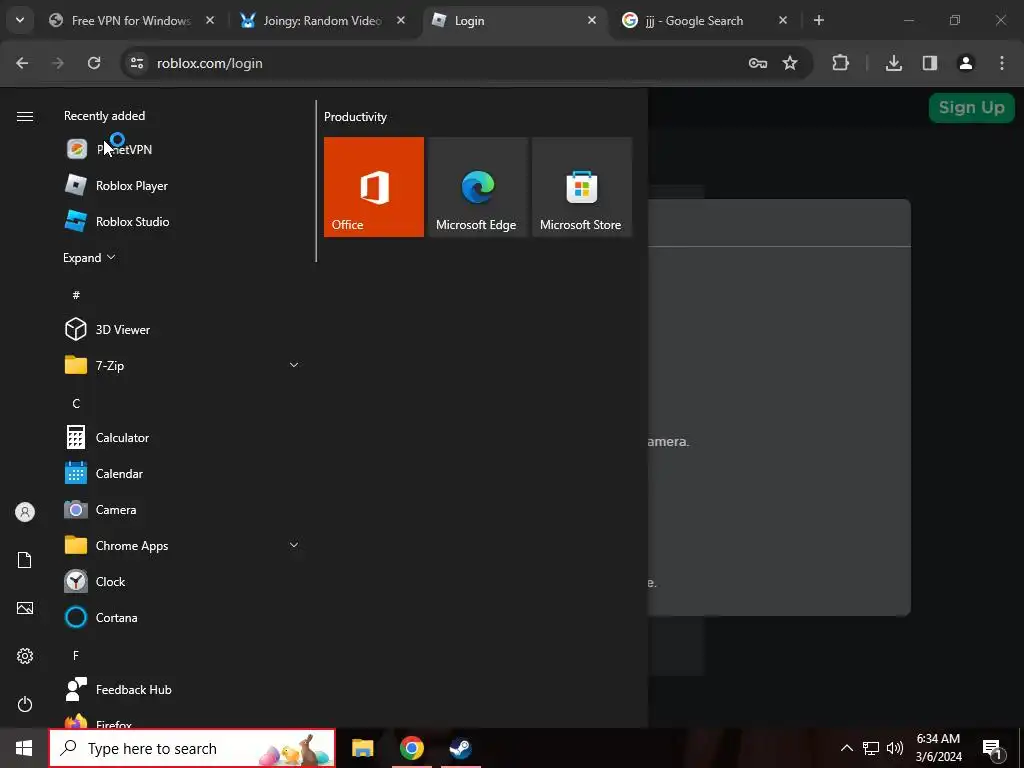Click the Windows Start button
Viewport: 1024px width, 768px height.
coord(24,748)
